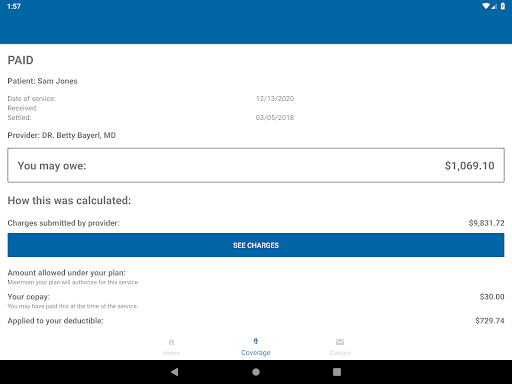
Task: Tap the Android home circle button
Action: pos(256,372)
